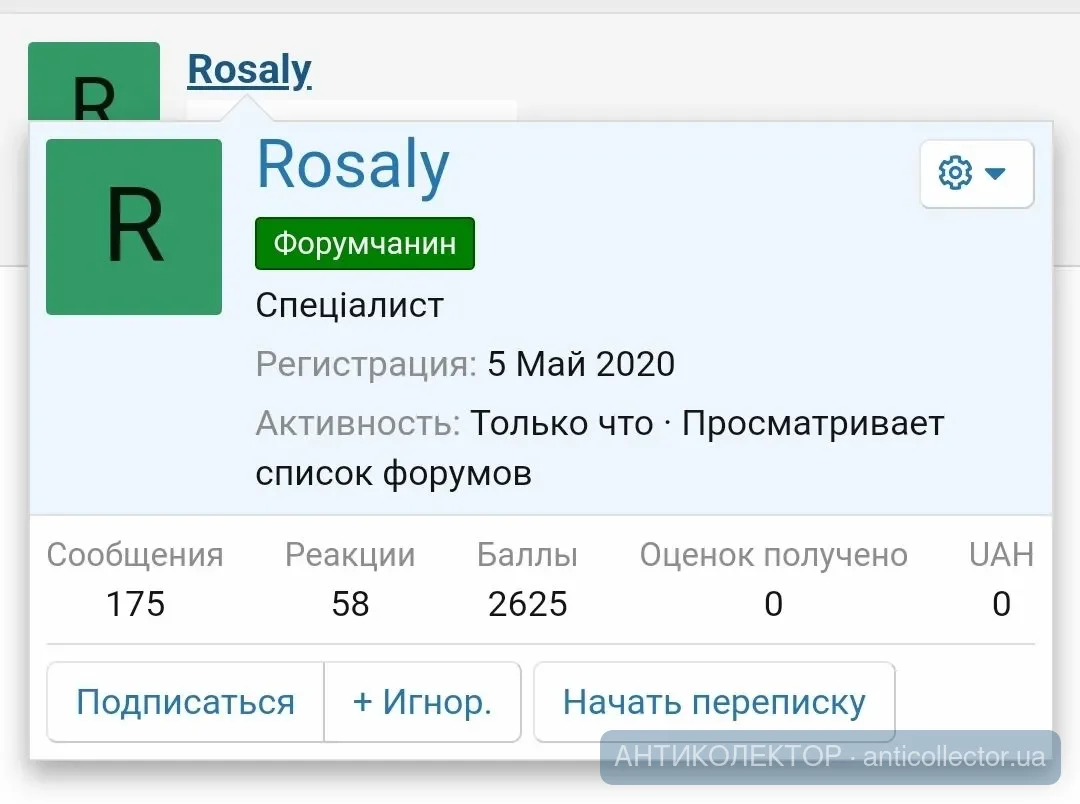The width and height of the screenshot is (1080, 804).
Task: Click the Оценок получено stat label
Action: tap(773, 555)
